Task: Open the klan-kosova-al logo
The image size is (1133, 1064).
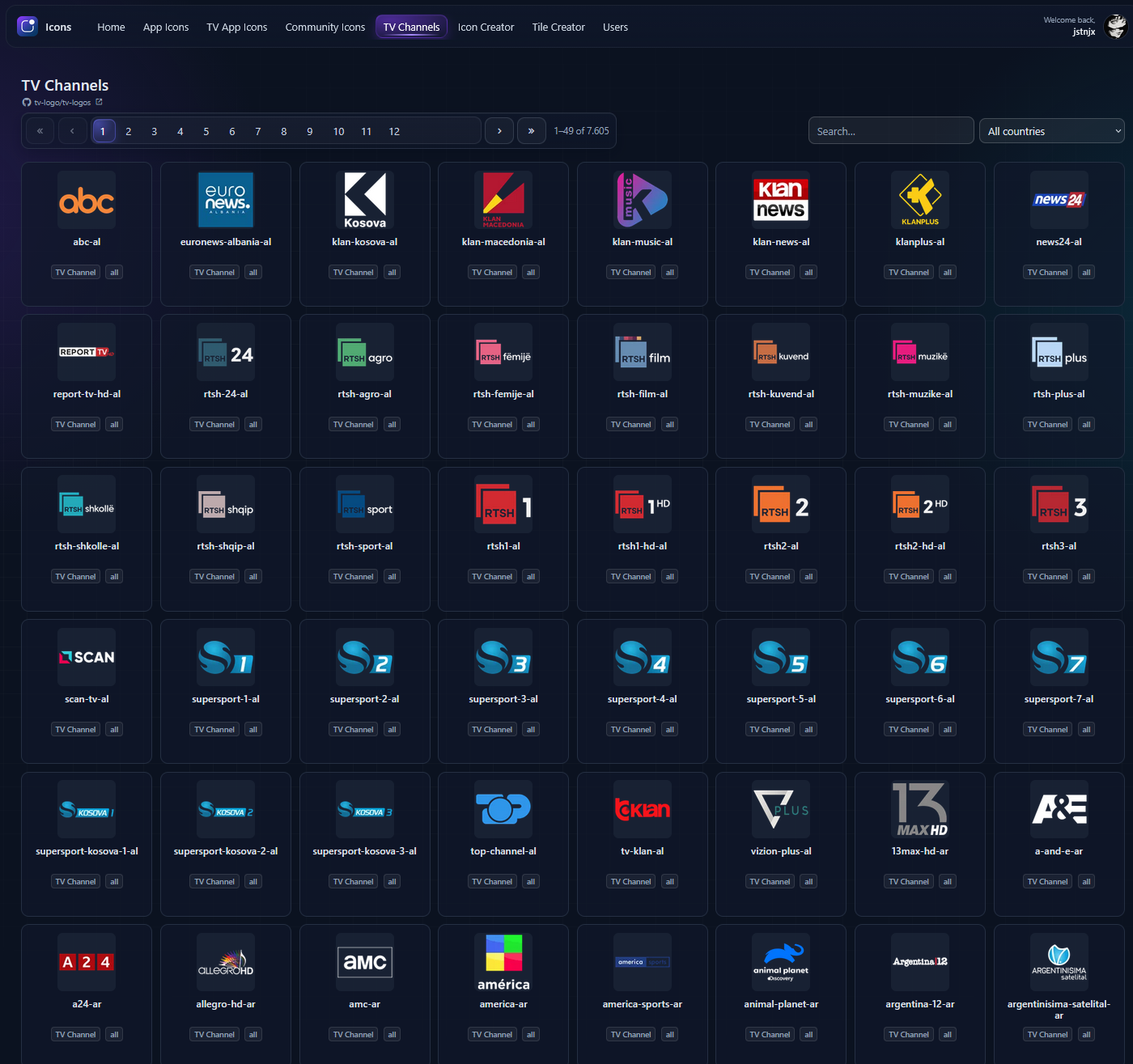Action: (365, 200)
